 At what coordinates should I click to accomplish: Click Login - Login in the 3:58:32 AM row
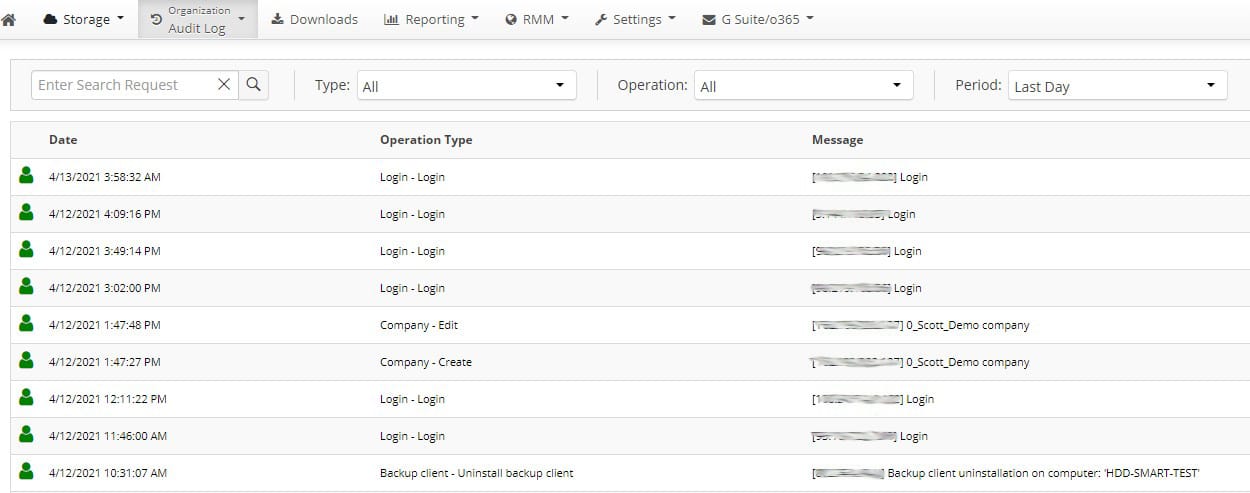tap(412, 177)
